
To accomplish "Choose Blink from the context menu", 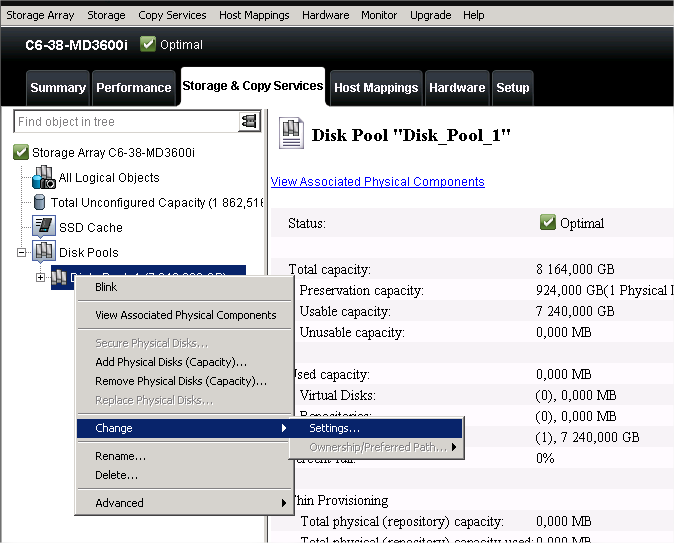I will click(185, 287).
